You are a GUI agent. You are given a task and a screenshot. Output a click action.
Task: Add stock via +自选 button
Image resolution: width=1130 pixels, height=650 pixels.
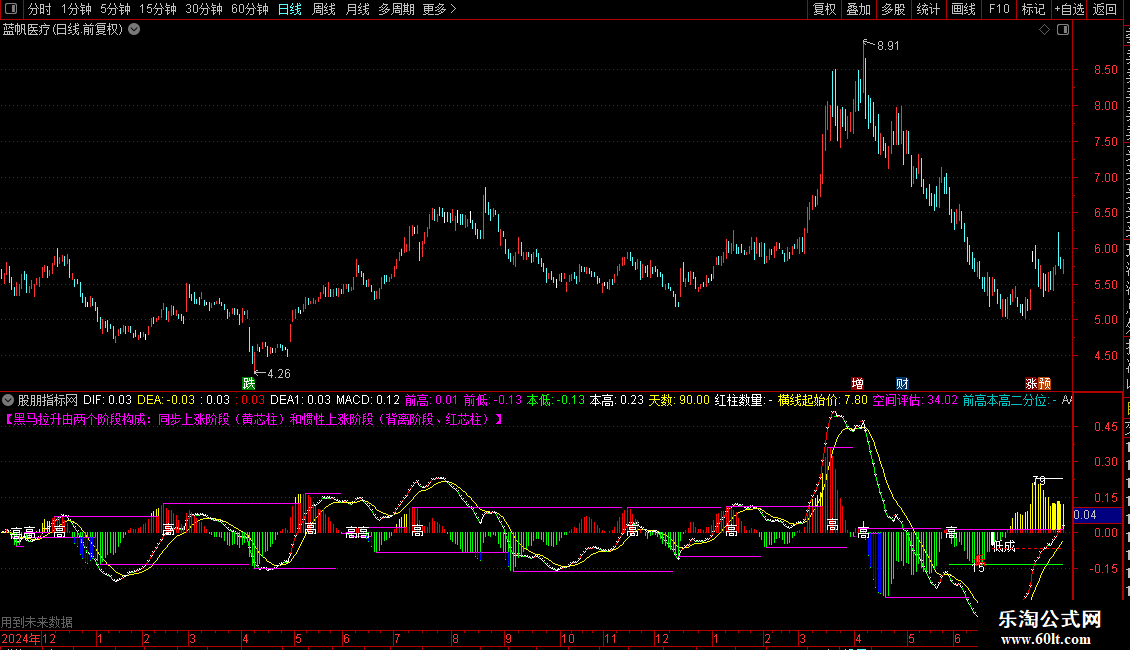click(1069, 9)
